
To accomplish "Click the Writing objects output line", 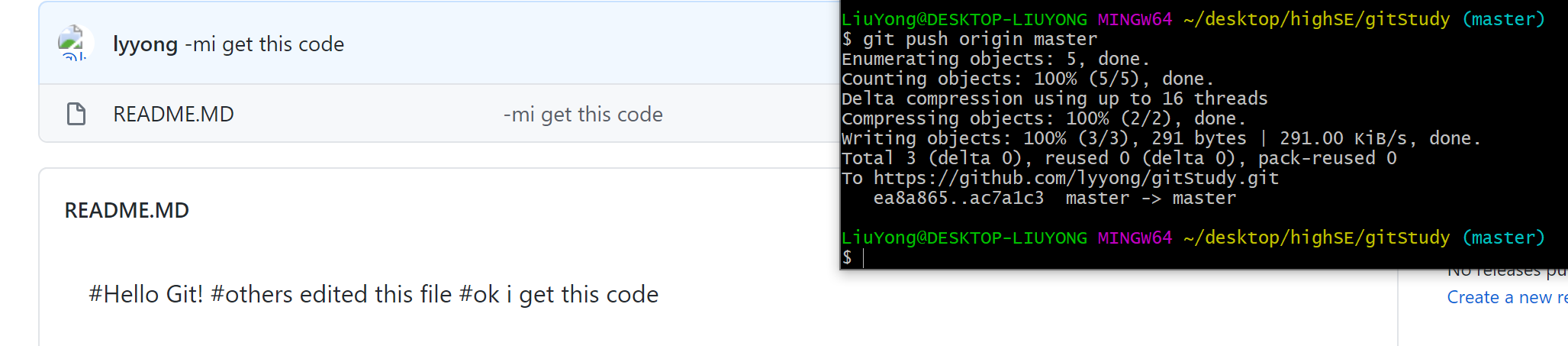I will [1160, 138].
